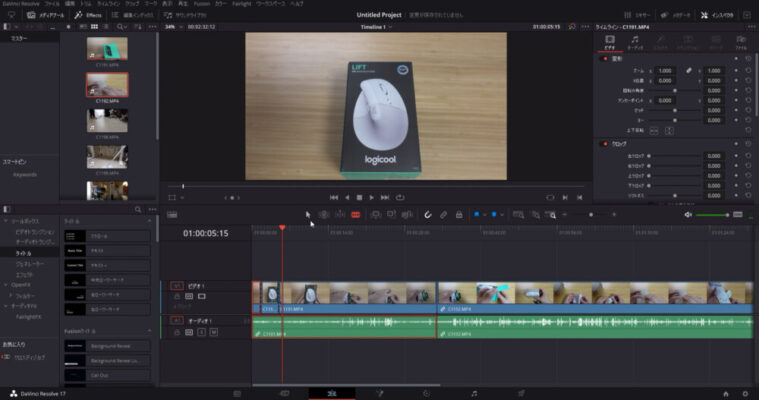The image size is (759, 400).
Task: Select the Inspector Audio tab
Action: point(635,42)
